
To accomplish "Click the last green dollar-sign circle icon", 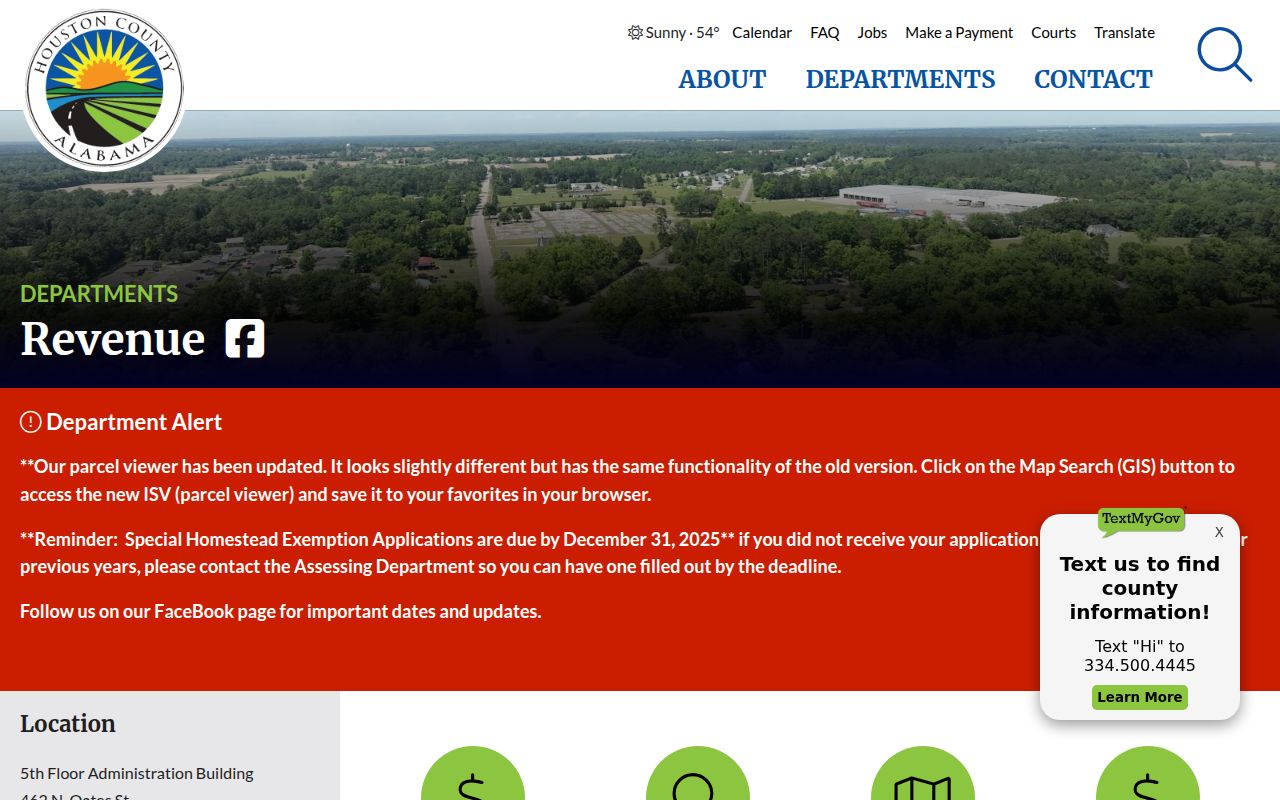I will (x=1148, y=773).
